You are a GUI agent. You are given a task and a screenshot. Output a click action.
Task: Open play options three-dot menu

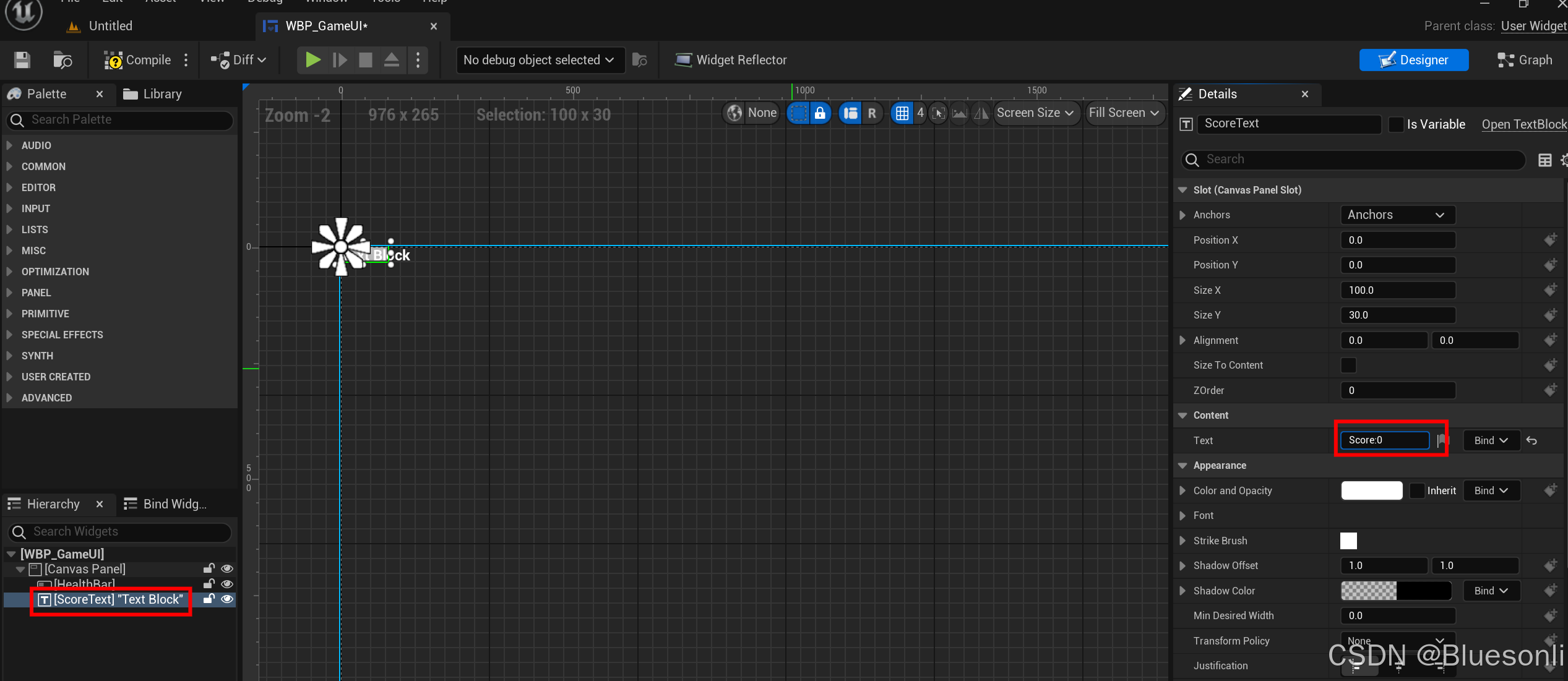click(x=418, y=60)
